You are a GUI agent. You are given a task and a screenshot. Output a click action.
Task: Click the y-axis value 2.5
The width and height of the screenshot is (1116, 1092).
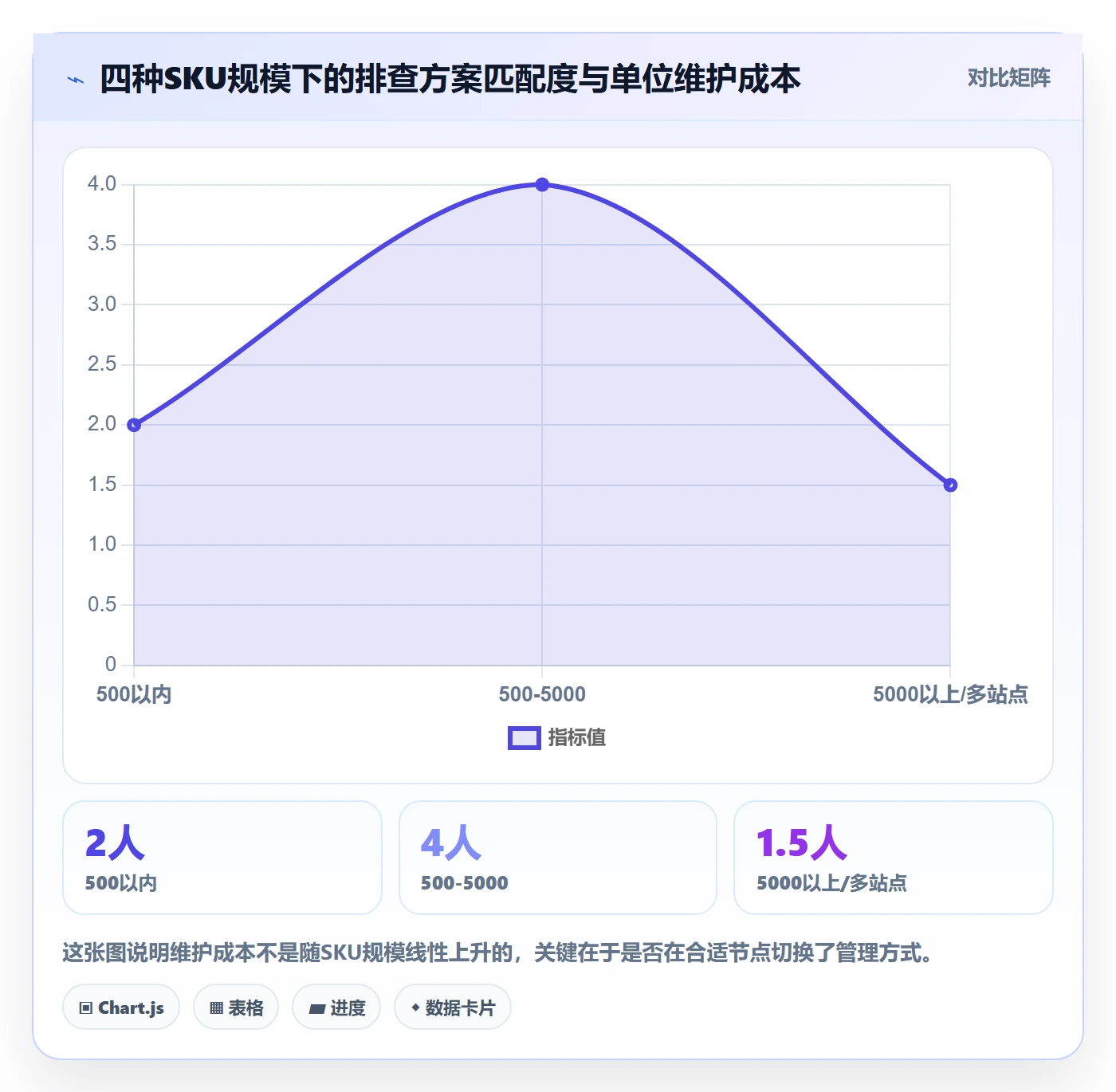point(102,364)
